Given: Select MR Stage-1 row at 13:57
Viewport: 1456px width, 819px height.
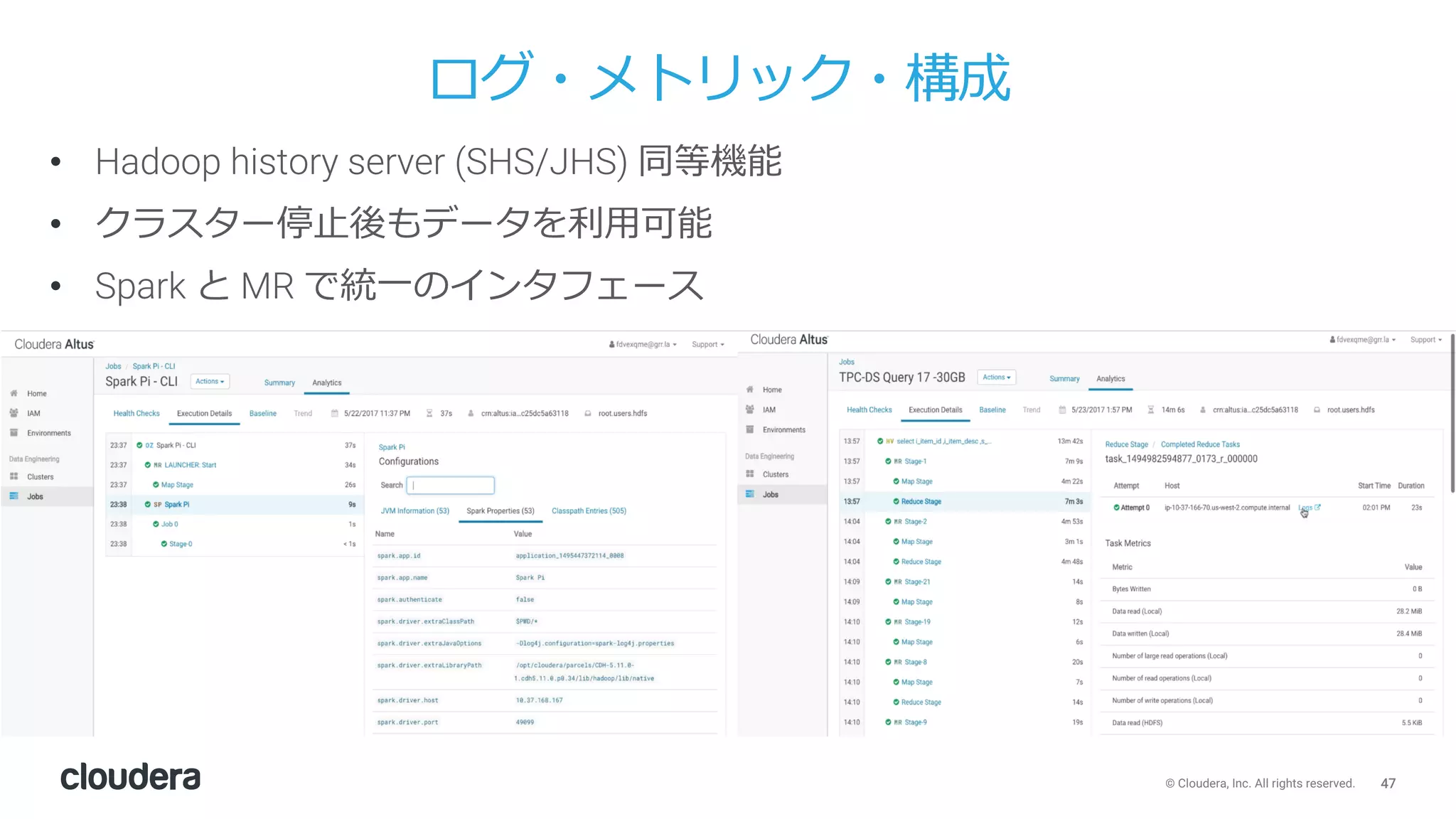Looking at the screenshot, I should (963, 462).
